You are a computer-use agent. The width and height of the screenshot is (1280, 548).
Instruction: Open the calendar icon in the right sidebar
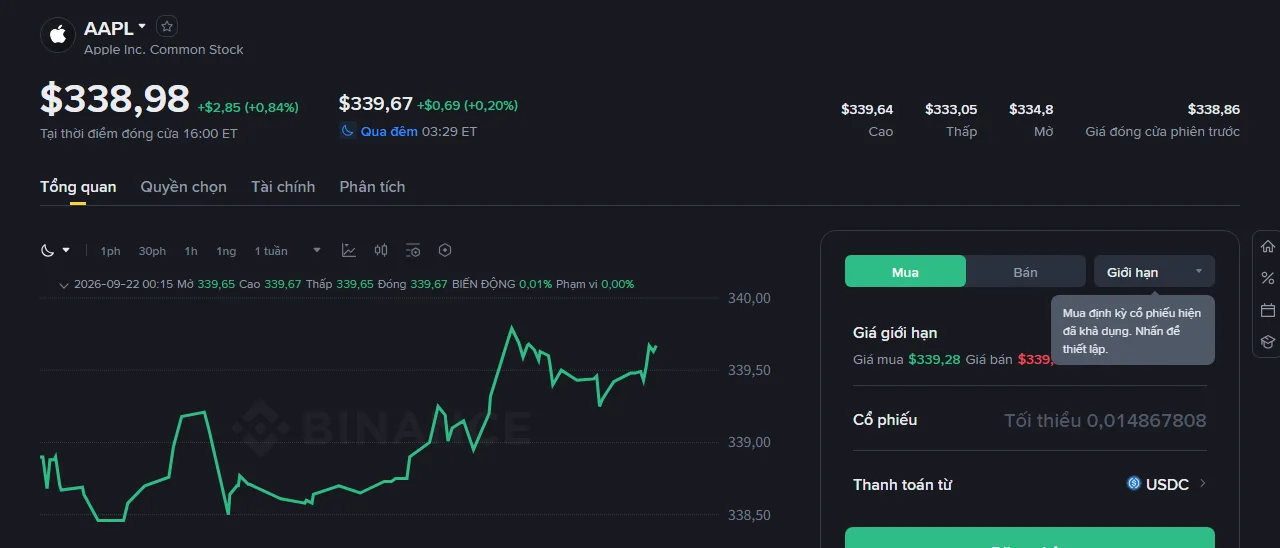(1267, 310)
